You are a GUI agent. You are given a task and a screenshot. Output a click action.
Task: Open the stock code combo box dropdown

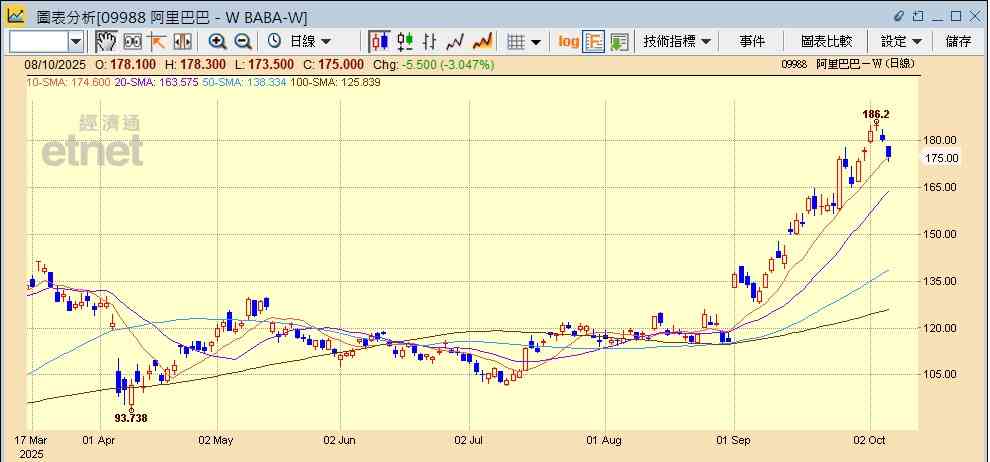click(x=76, y=41)
